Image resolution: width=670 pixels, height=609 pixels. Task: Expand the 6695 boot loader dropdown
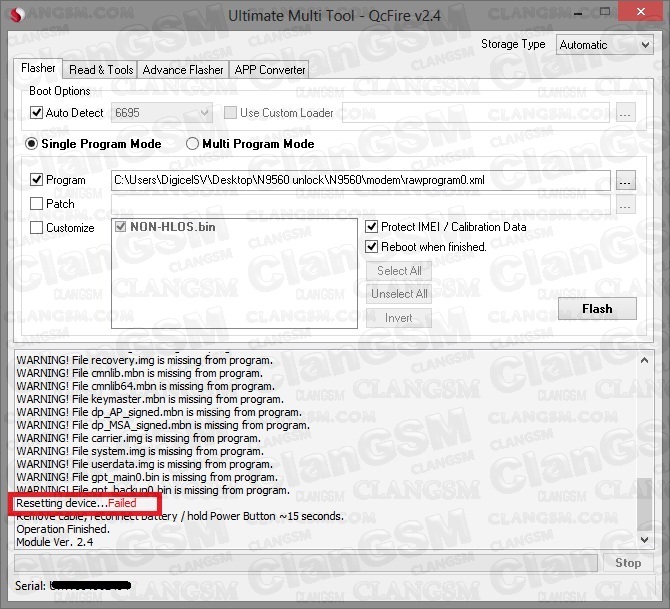[x=162, y=113]
